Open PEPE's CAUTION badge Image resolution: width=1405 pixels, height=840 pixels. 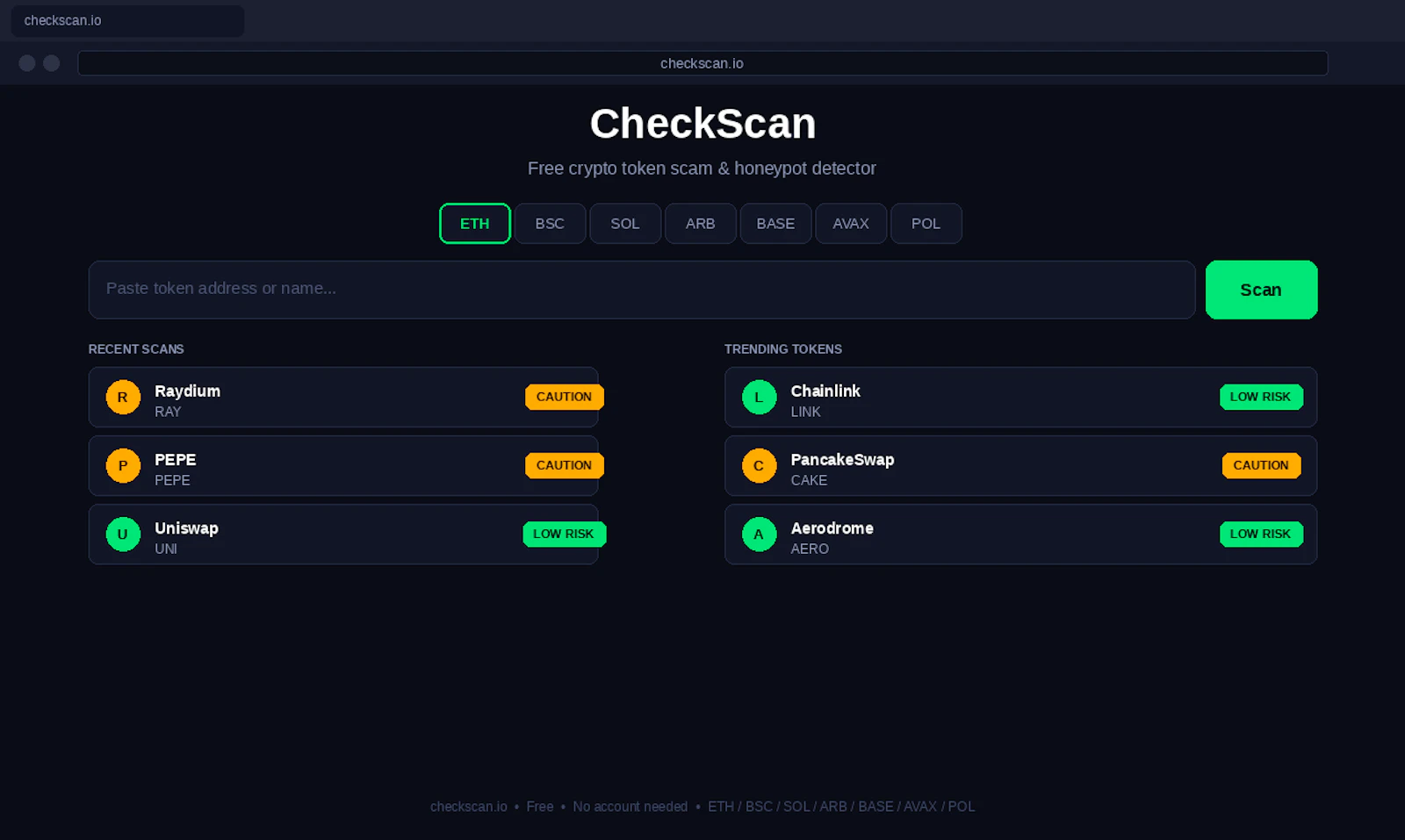[x=564, y=465]
